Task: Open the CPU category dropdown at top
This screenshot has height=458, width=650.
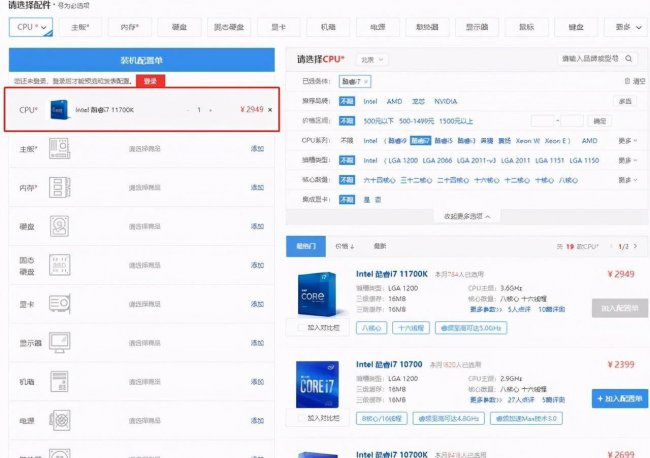Action: pos(31,27)
